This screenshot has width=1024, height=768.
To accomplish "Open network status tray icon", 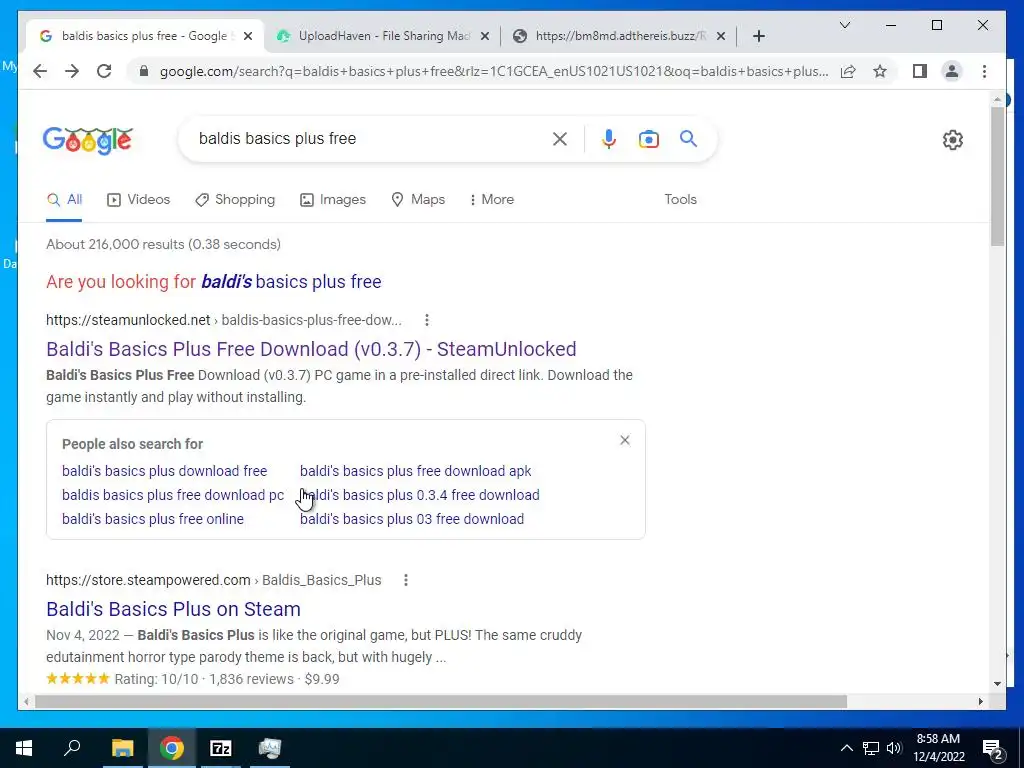I will point(871,748).
